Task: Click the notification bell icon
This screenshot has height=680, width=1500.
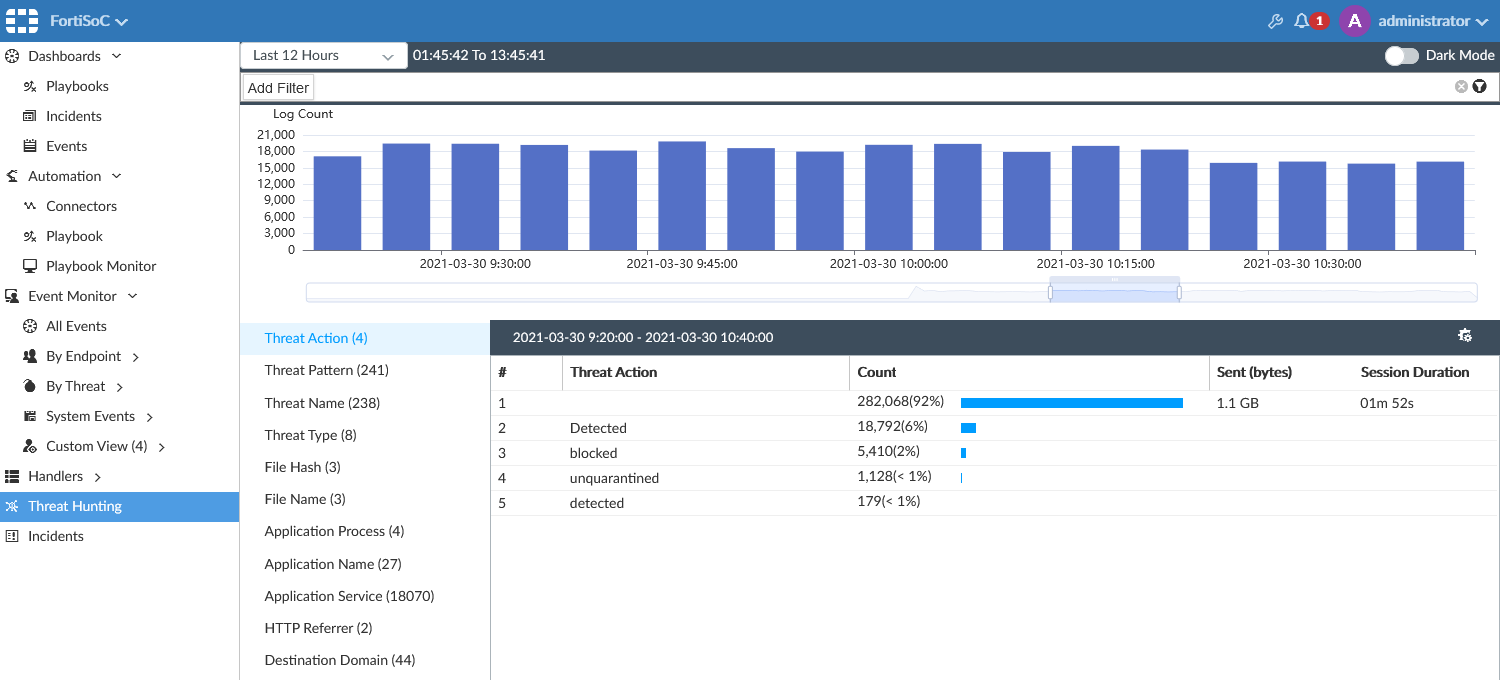Action: click(1301, 21)
